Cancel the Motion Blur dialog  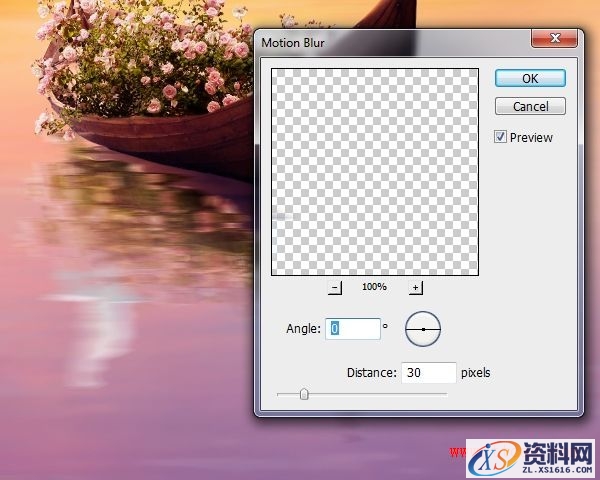(530, 106)
